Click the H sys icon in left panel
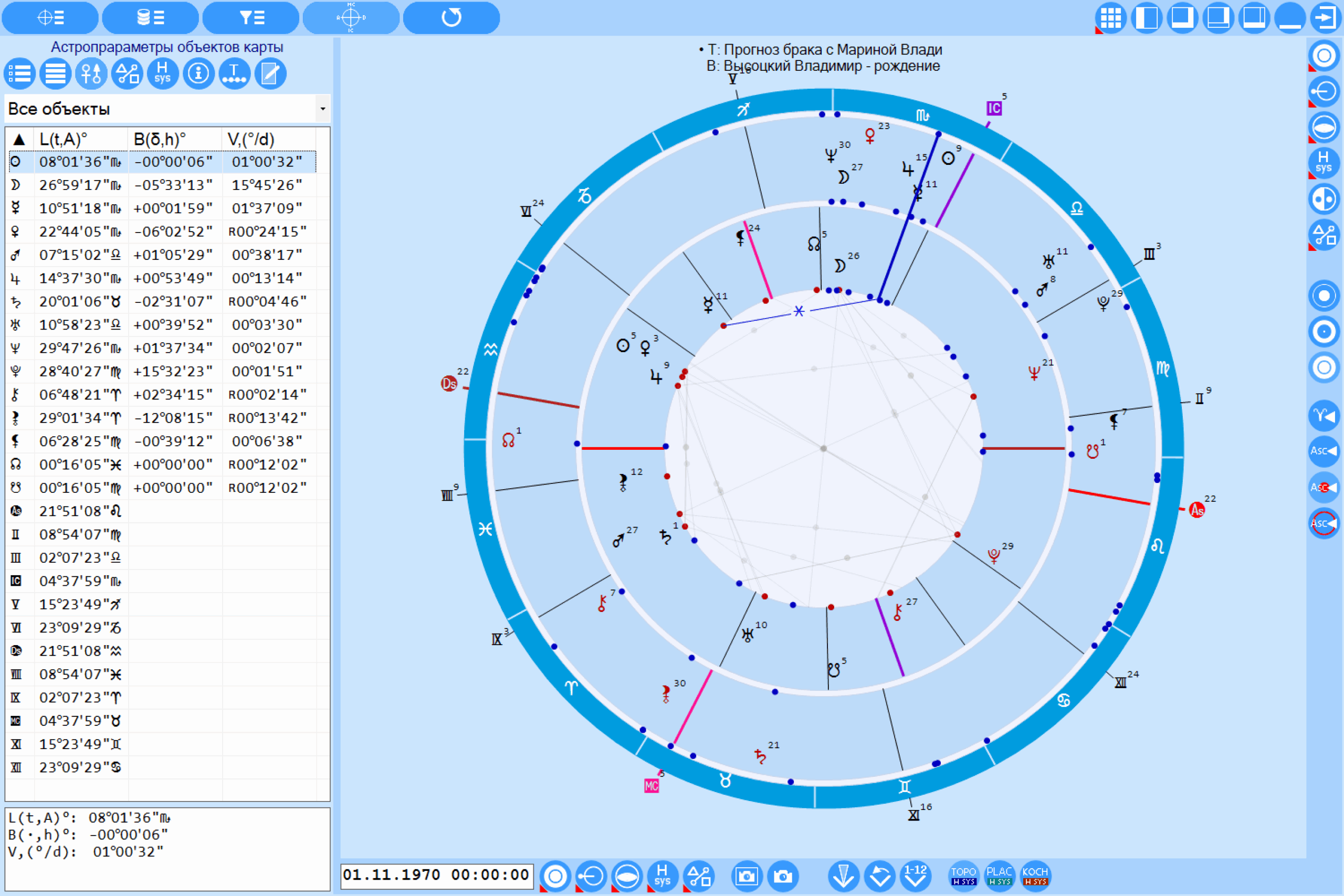The width and height of the screenshot is (1344, 896). 162,73
